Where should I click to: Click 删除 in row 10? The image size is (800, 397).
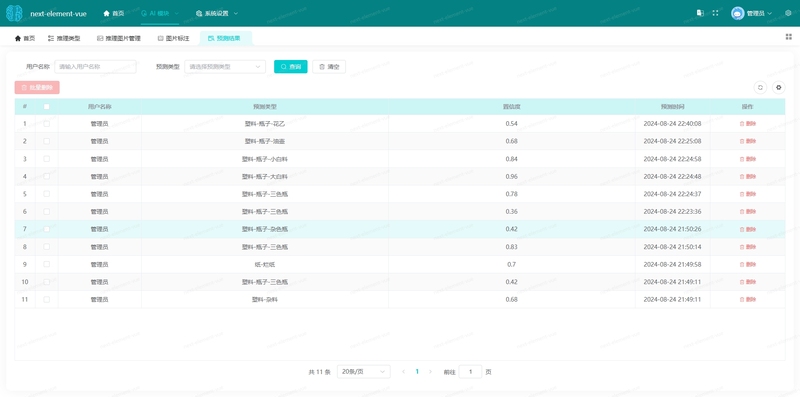[x=748, y=282]
